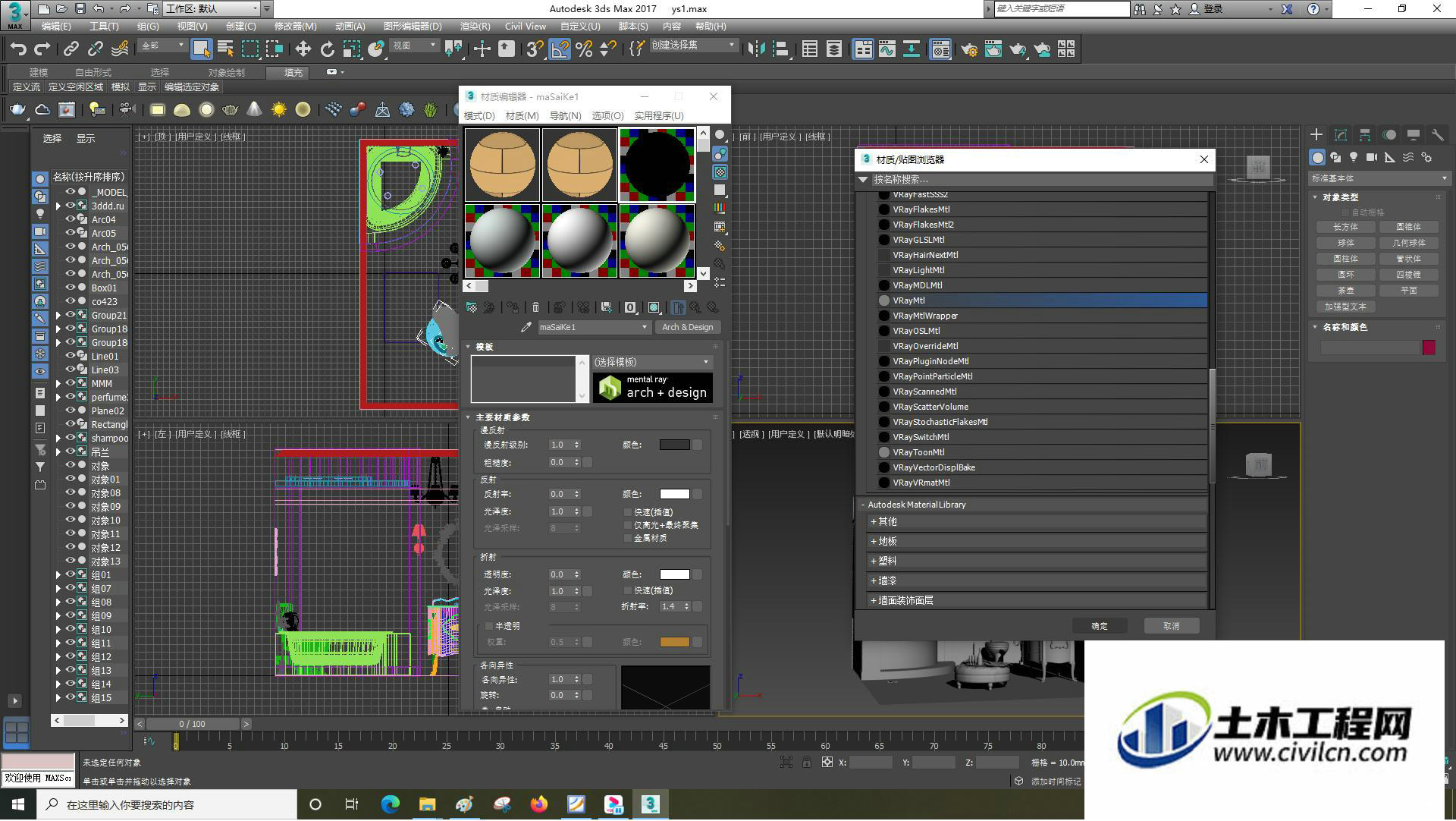Click the magenta object color swatch
The width and height of the screenshot is (1456, 821).
(x=1429, y=348)
